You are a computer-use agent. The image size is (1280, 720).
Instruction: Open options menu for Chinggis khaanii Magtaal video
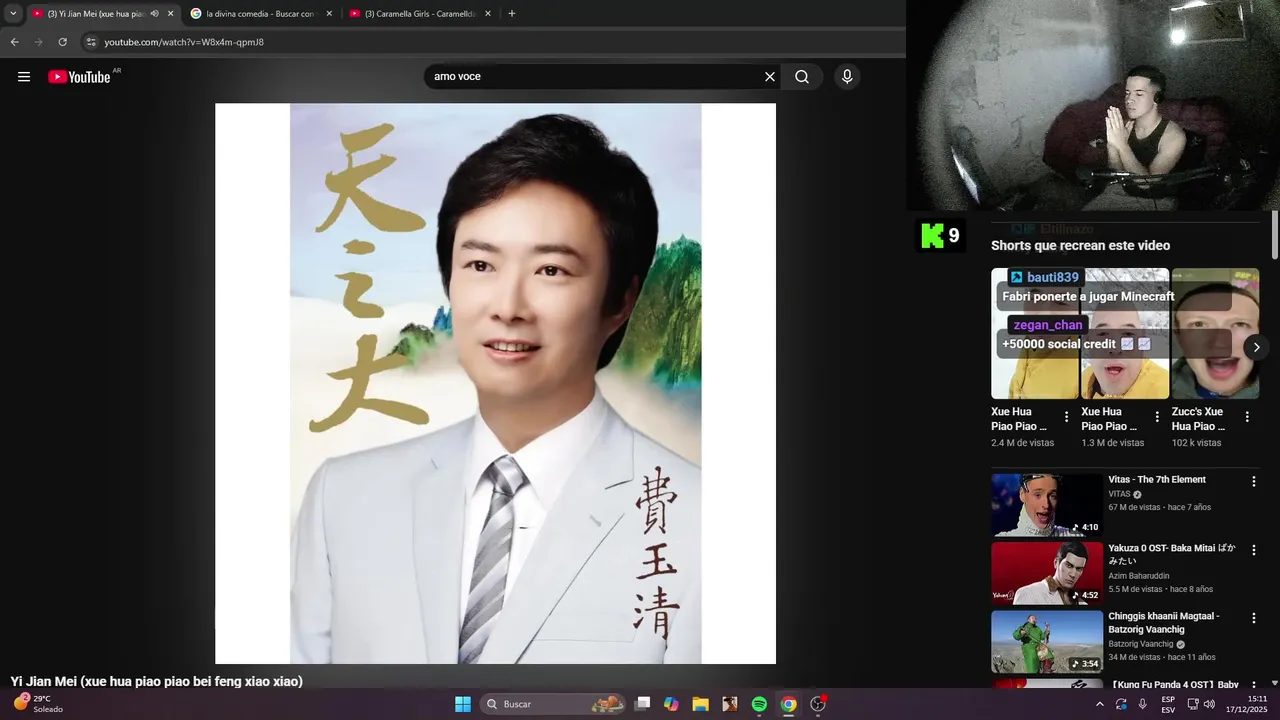click(x=1253, y=619)
